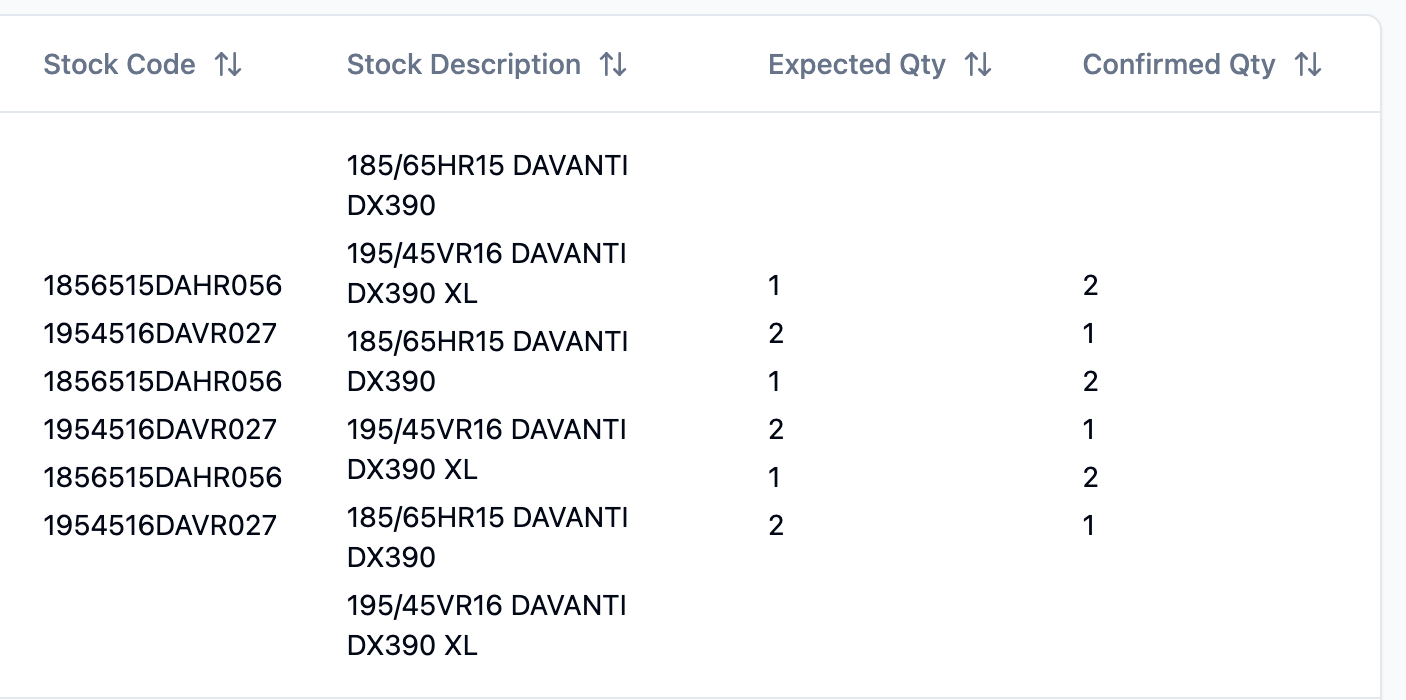Sort using the Confirmed Qty arrows icon
The width and height of the screenshot is (1406, 700).
(x=1308, y=65)
